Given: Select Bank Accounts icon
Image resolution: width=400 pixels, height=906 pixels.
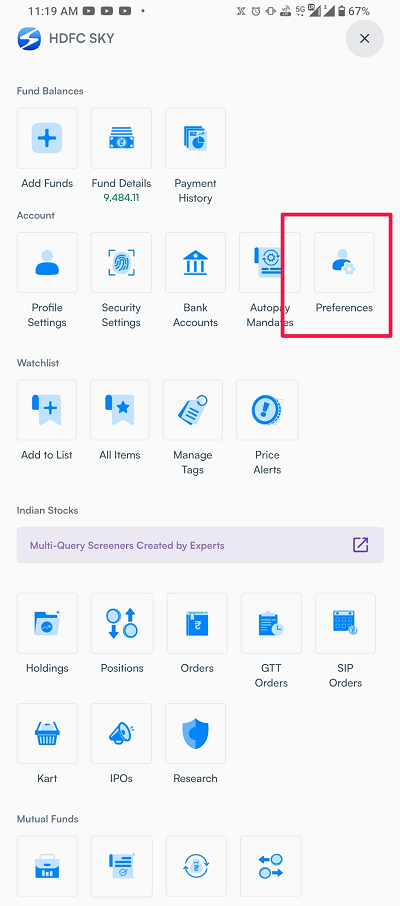Looking at the screenshot, I should point(195,262).
